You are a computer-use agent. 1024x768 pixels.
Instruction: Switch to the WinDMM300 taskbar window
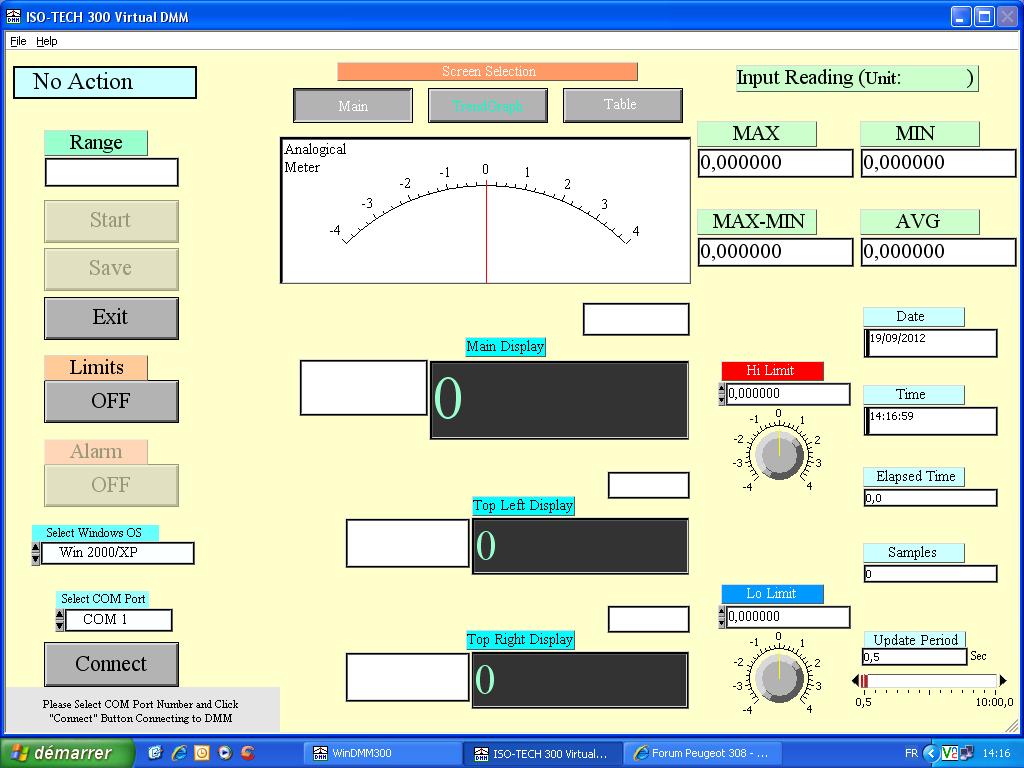tap(385, 753)
